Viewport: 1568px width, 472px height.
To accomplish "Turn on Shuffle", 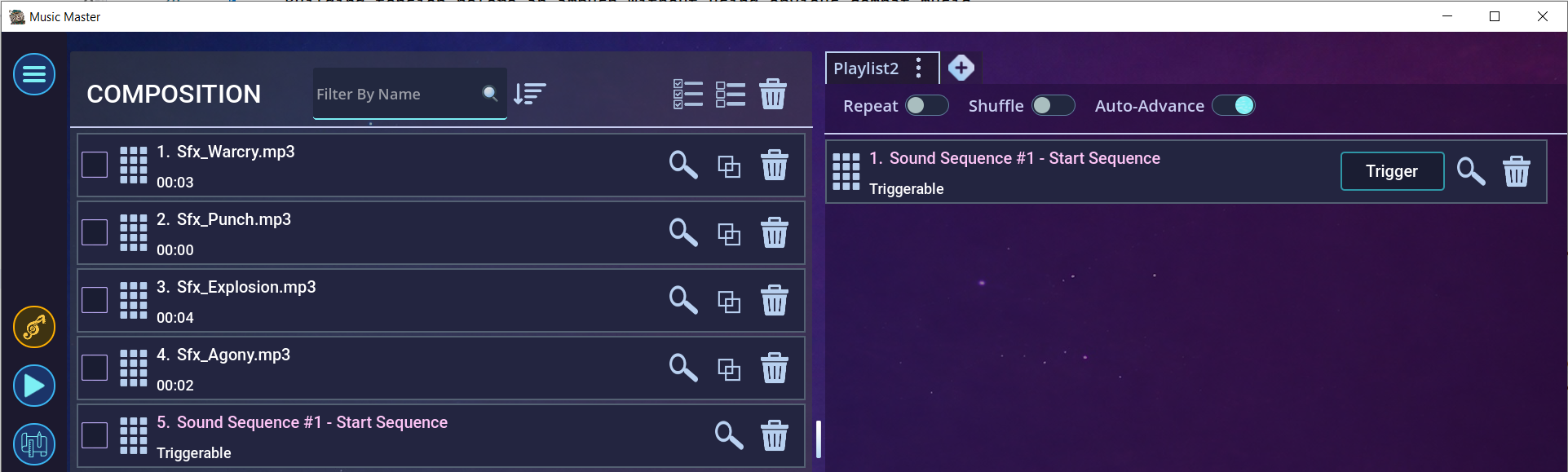I will [x=1053, y=105].
